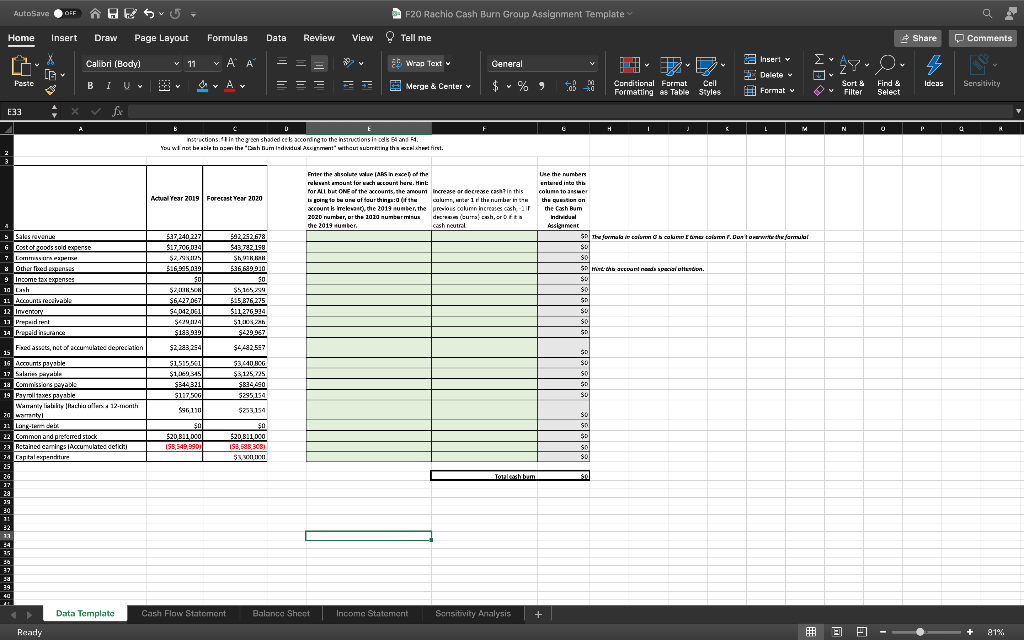Toggle the AutoSave switch
This screenshot has width=1024, height=640.
point(67,13)
